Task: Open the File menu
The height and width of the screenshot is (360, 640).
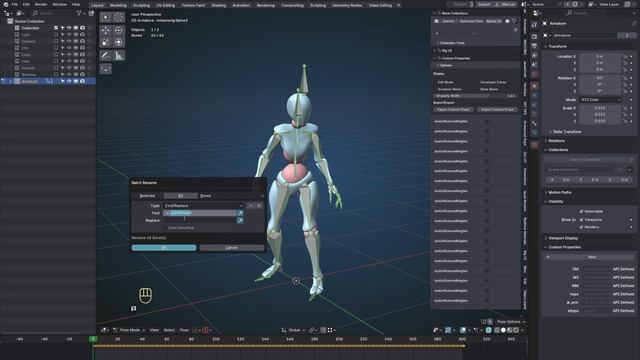Action: (x=15, y=4)
